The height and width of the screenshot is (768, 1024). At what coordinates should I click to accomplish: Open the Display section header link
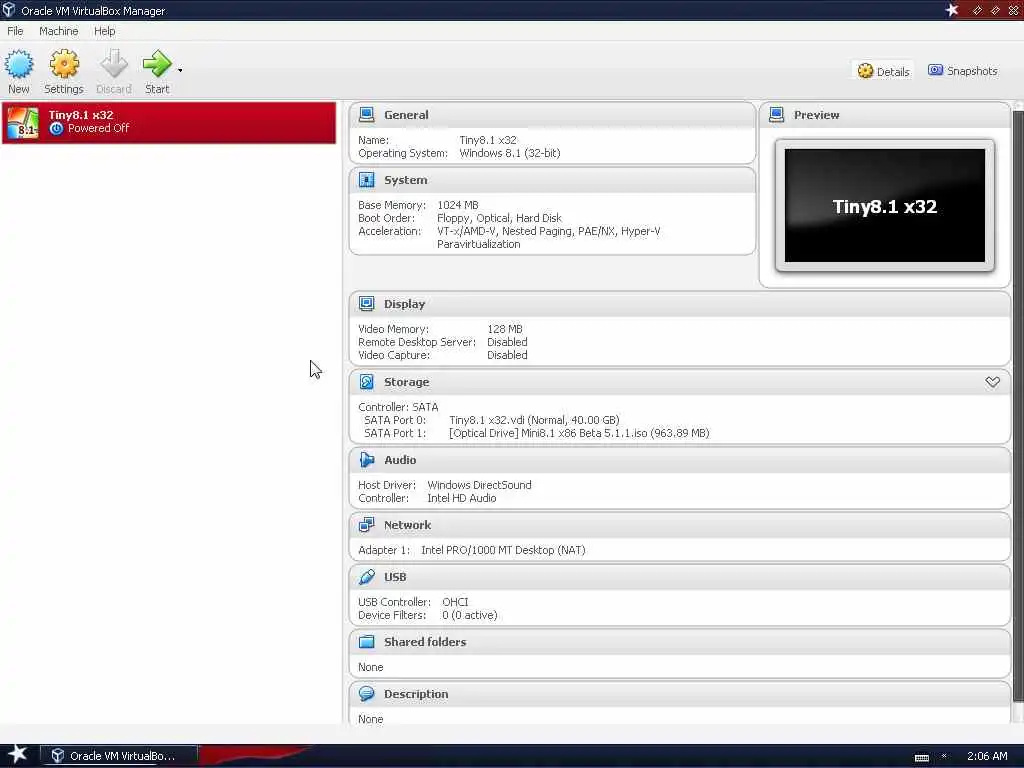pyautogui.click(x=404, y=304)
